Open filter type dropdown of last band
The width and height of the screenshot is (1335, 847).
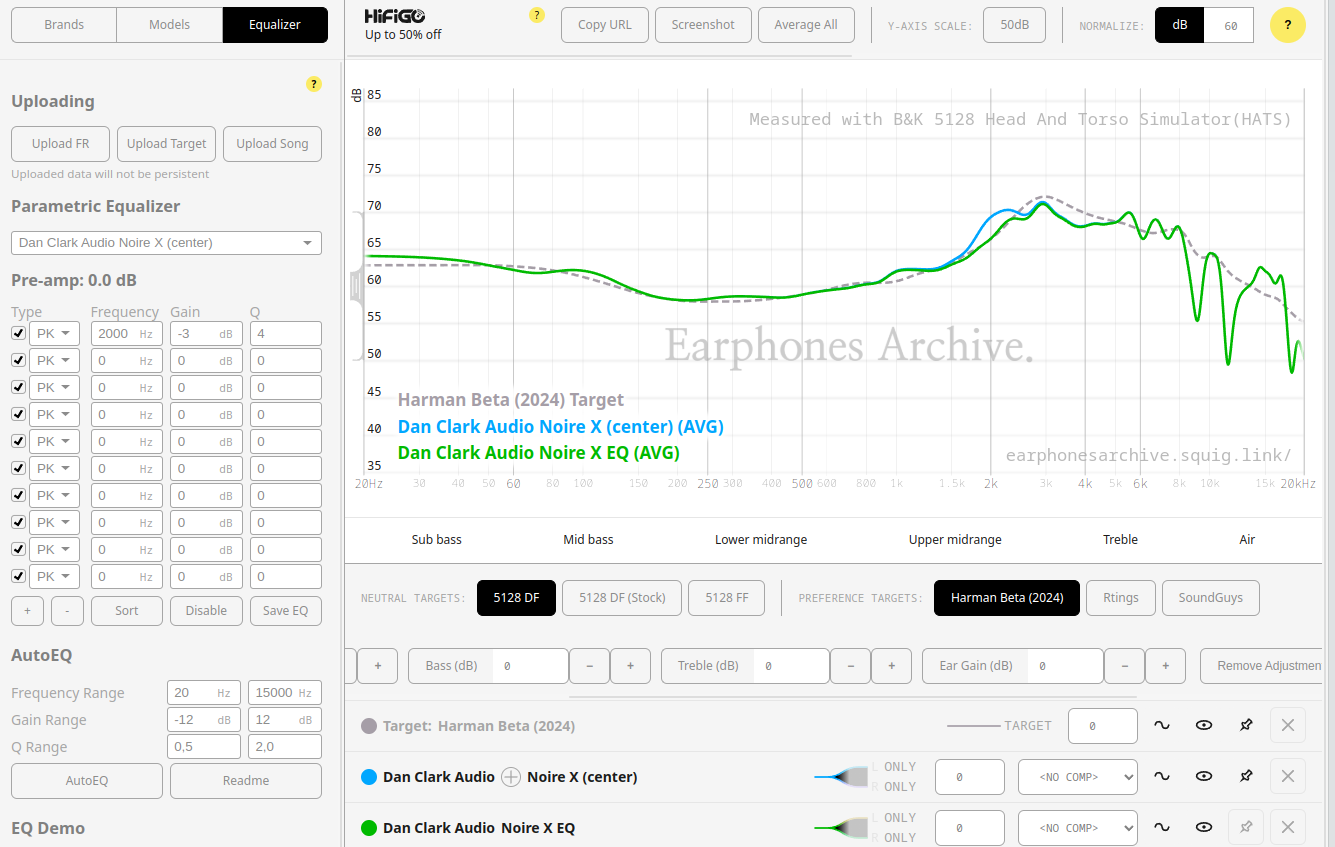(54, 576)
